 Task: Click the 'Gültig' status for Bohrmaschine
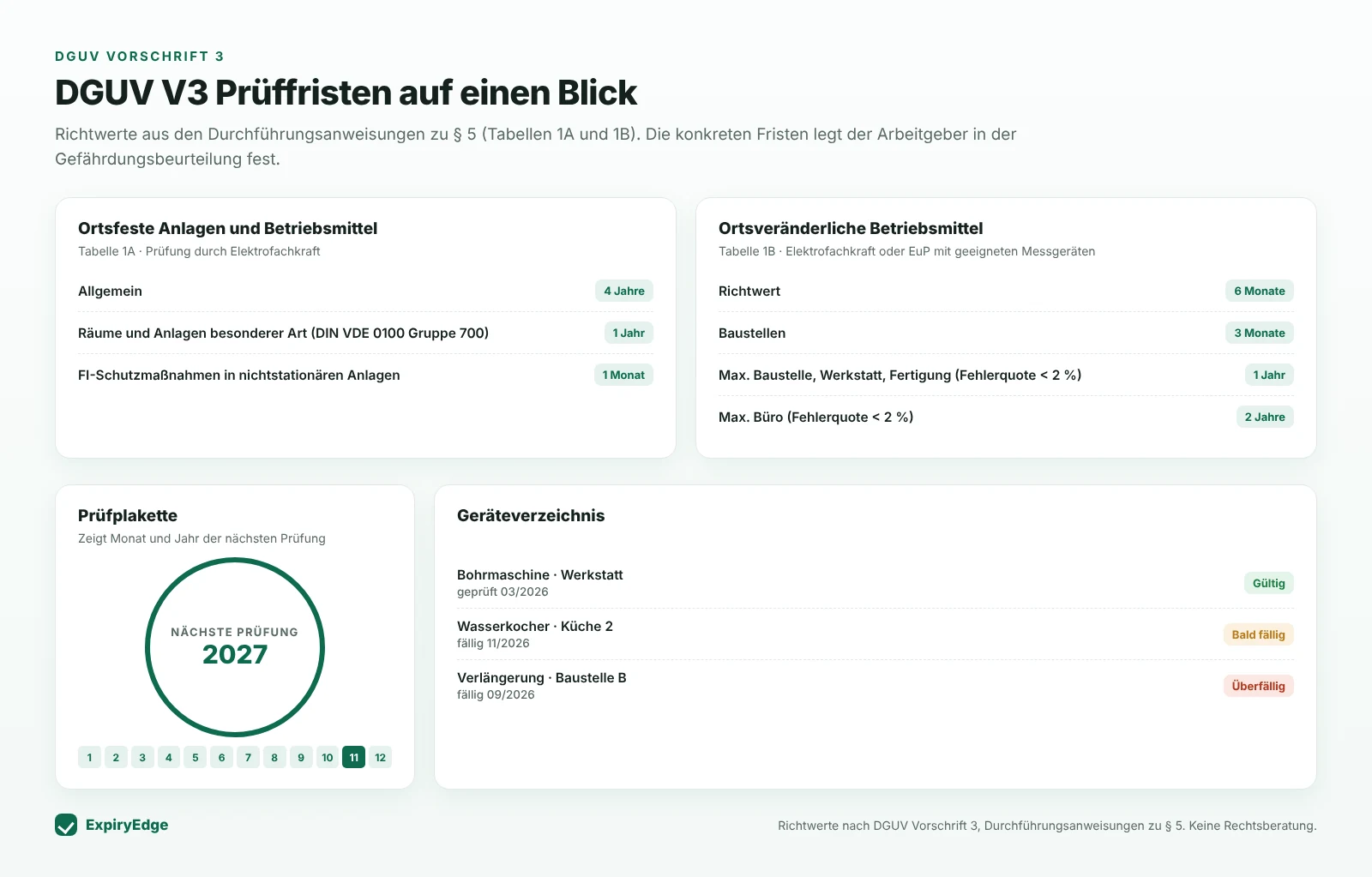(x=1269, y=583)
